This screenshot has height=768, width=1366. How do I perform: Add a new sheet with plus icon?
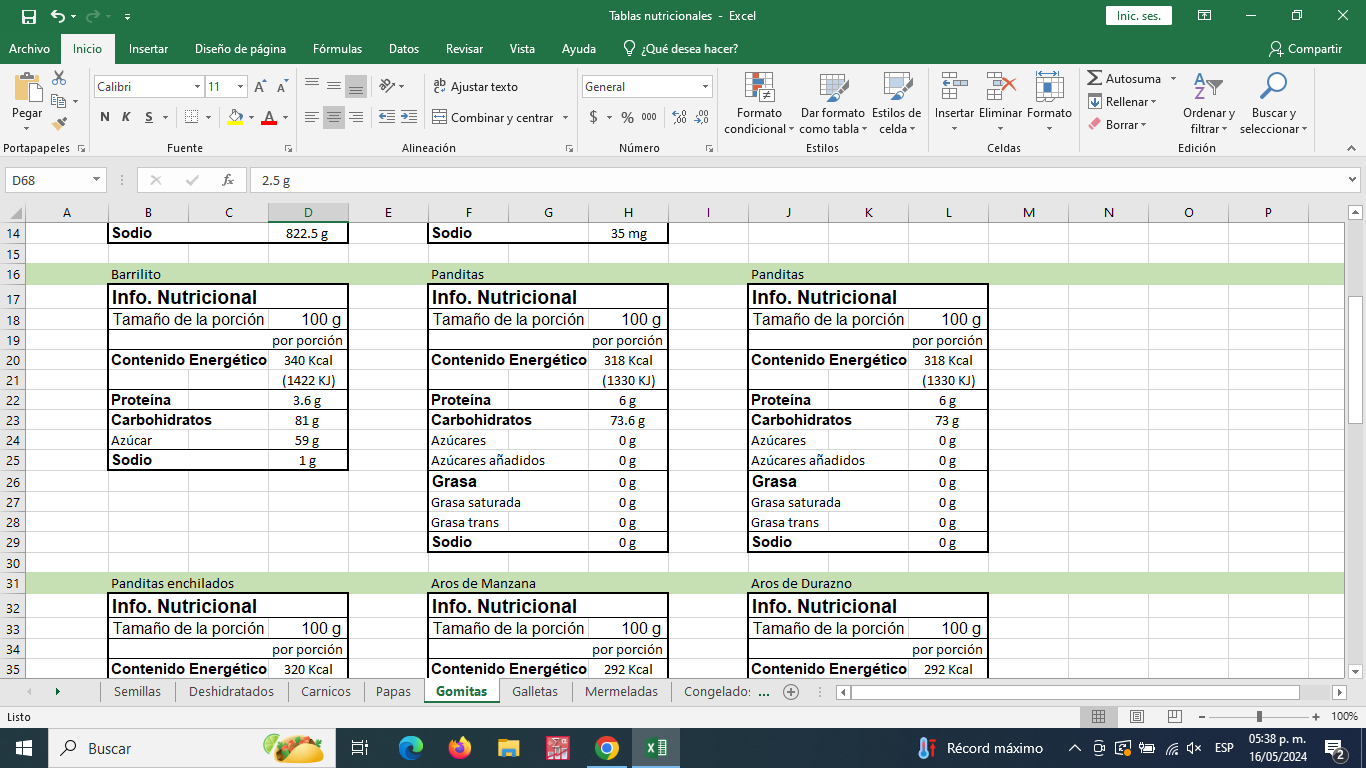[x=791, y=691]
